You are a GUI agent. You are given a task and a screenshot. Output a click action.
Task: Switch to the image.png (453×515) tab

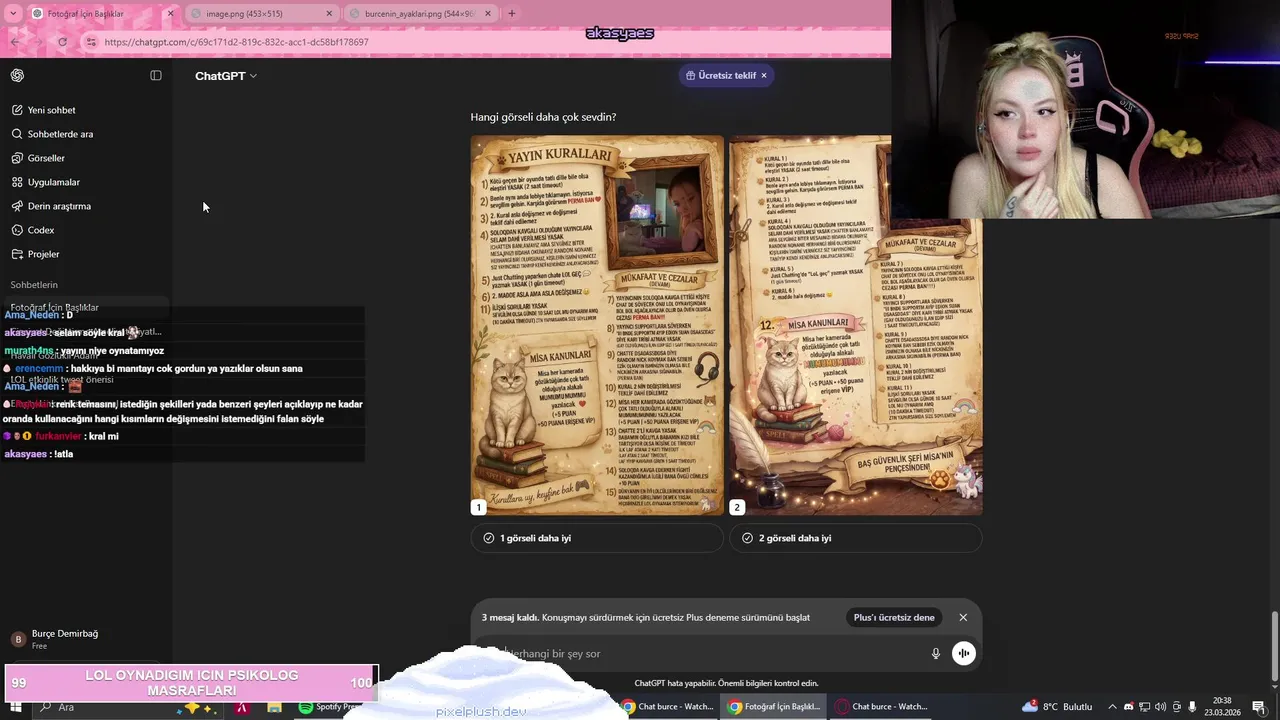[x=260, y=14]
